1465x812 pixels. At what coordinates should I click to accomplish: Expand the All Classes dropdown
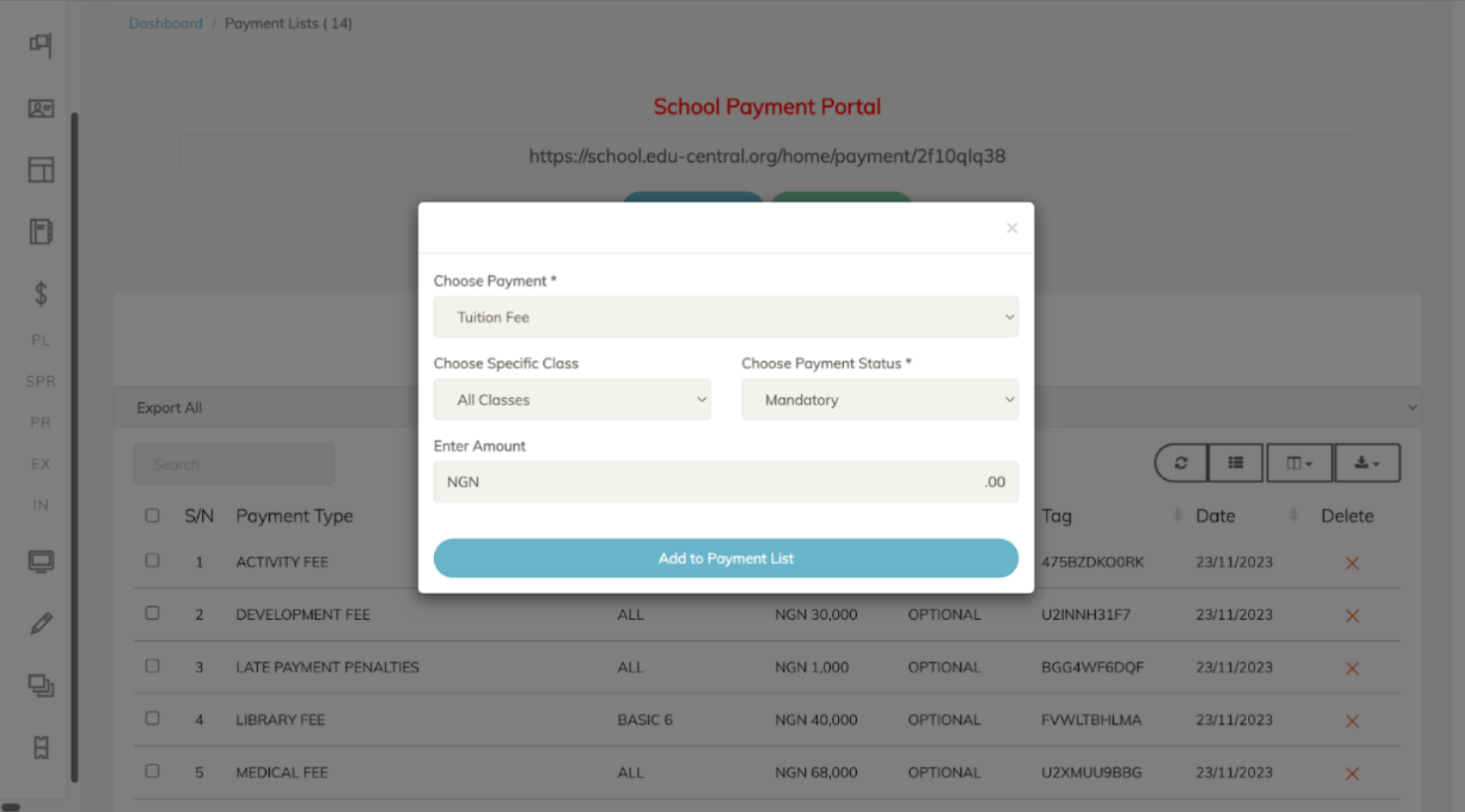click(x=571, y=400)
